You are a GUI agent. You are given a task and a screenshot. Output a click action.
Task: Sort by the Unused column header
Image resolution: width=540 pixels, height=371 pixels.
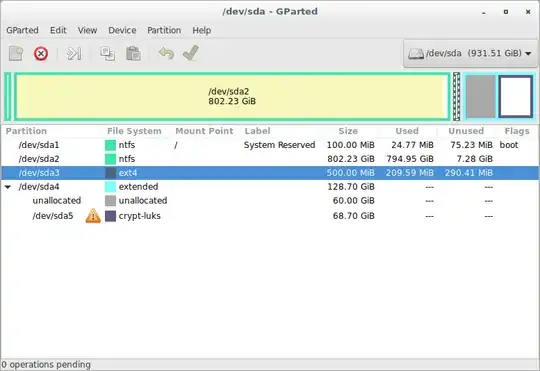tap(466, 131)
